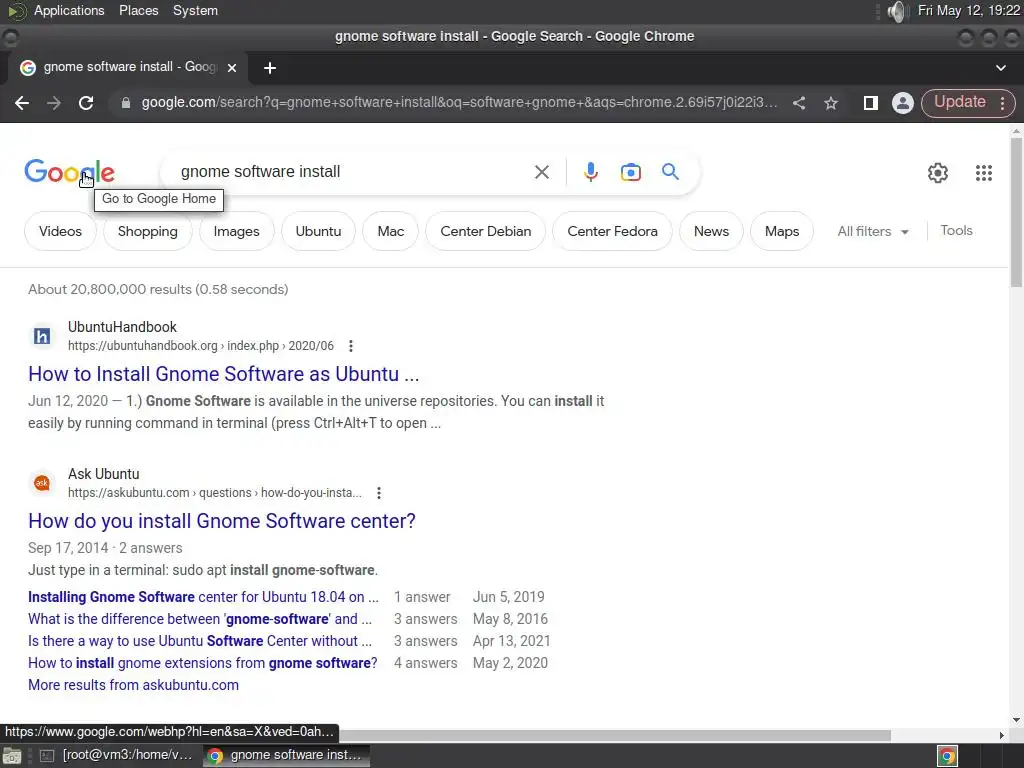Submit the search with the magnifier icon
1024x768 pixels.
pos(670,172)
